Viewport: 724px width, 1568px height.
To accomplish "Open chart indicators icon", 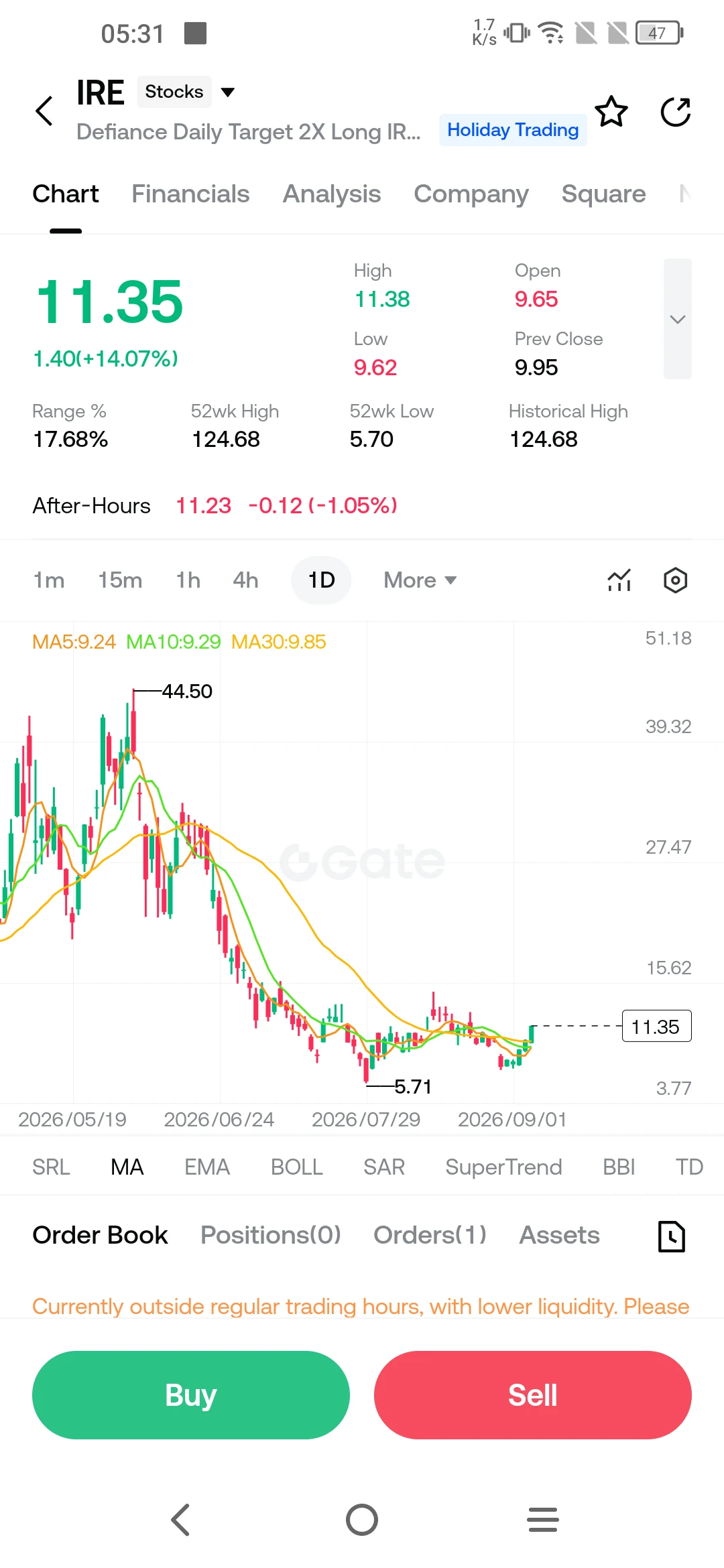I will pos(619,580).
